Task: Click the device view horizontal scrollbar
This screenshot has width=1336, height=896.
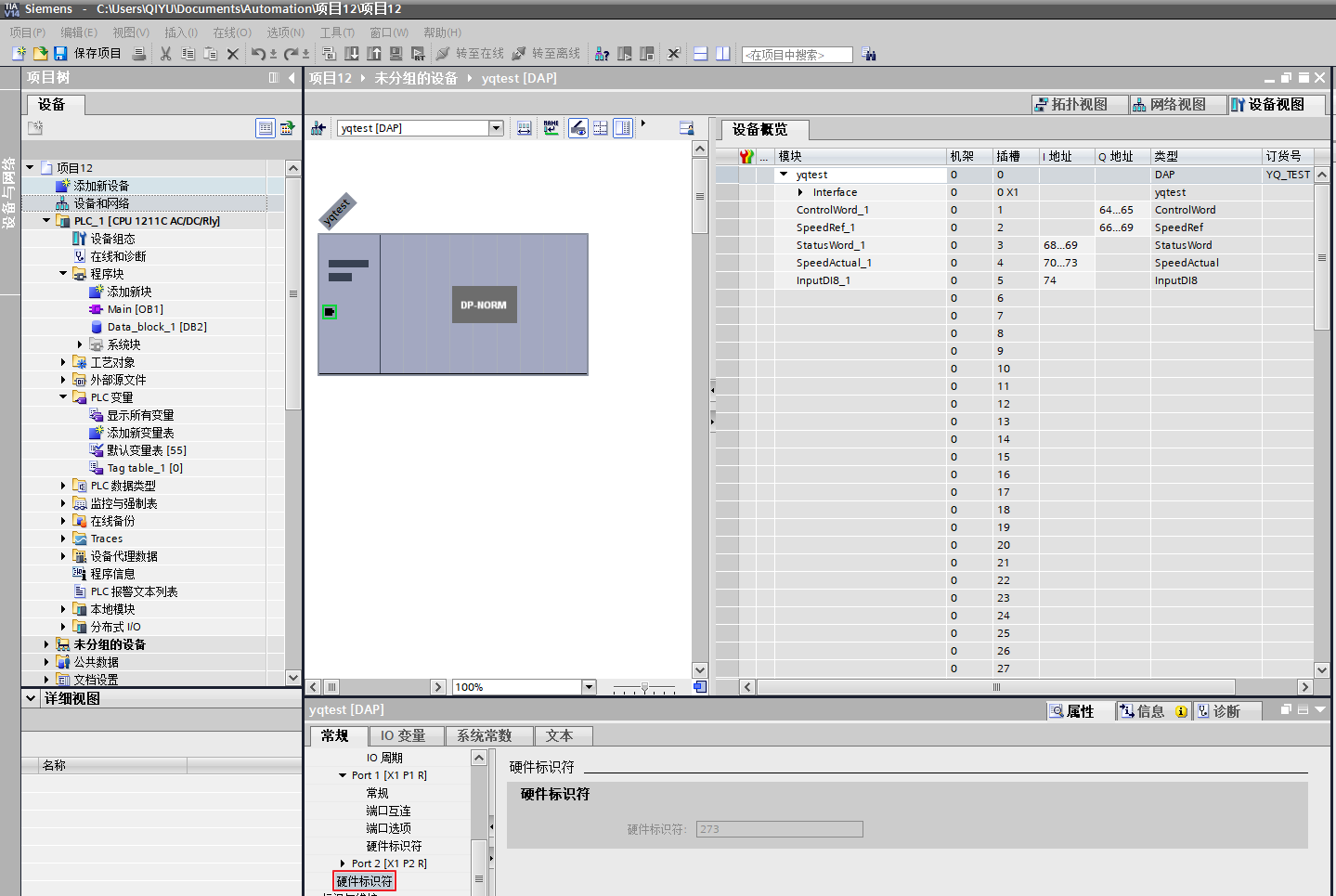Action: click(x=380, y=687)
